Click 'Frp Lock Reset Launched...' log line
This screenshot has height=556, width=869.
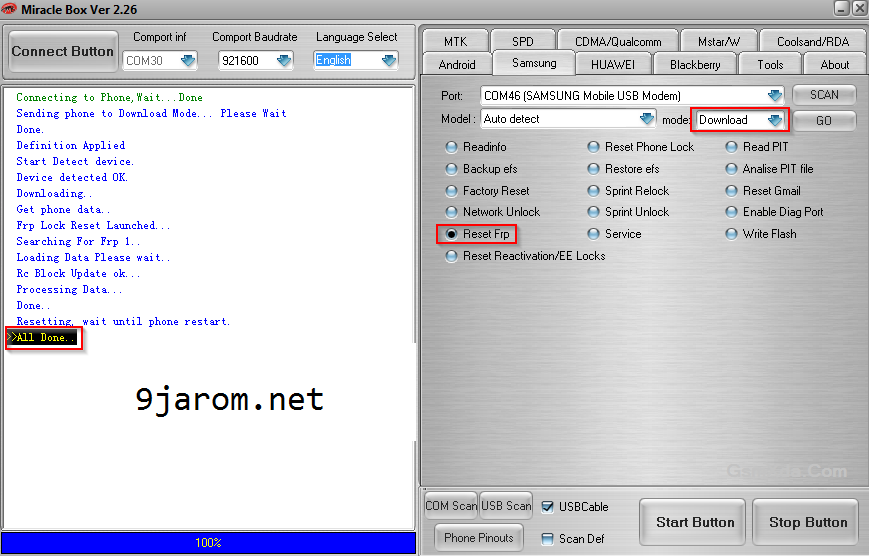click(93, 226)
